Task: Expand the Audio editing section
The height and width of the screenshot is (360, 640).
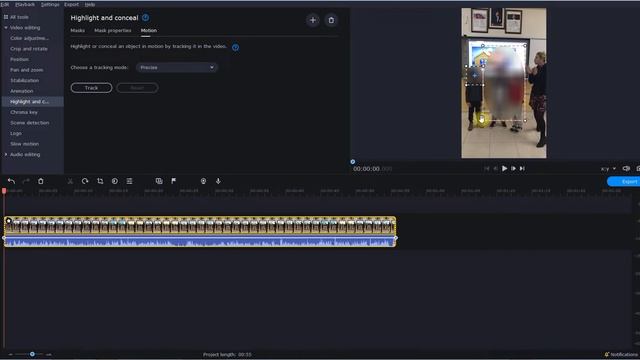Action: point(6,155)
